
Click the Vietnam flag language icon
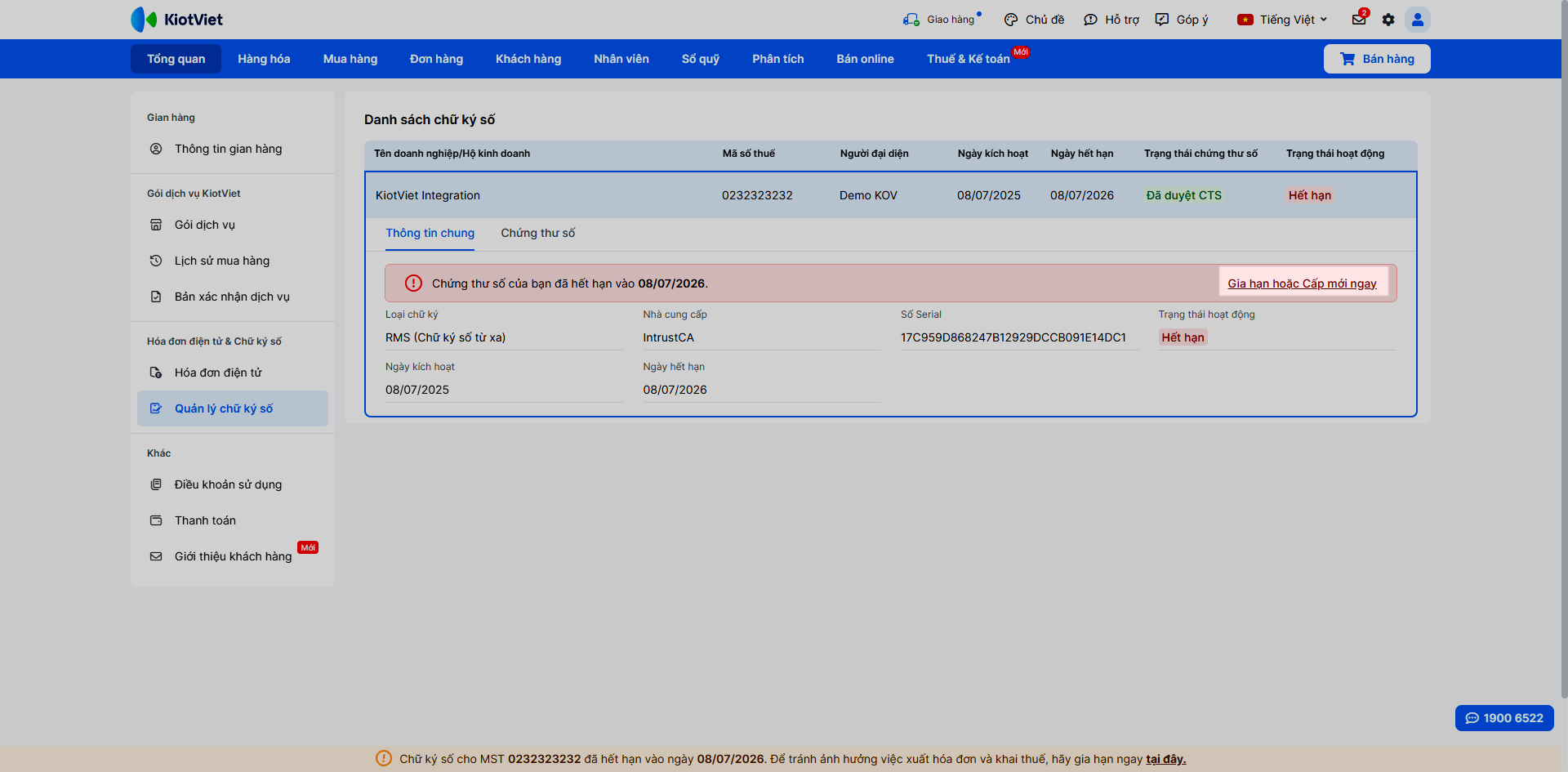coord(1245,20)
